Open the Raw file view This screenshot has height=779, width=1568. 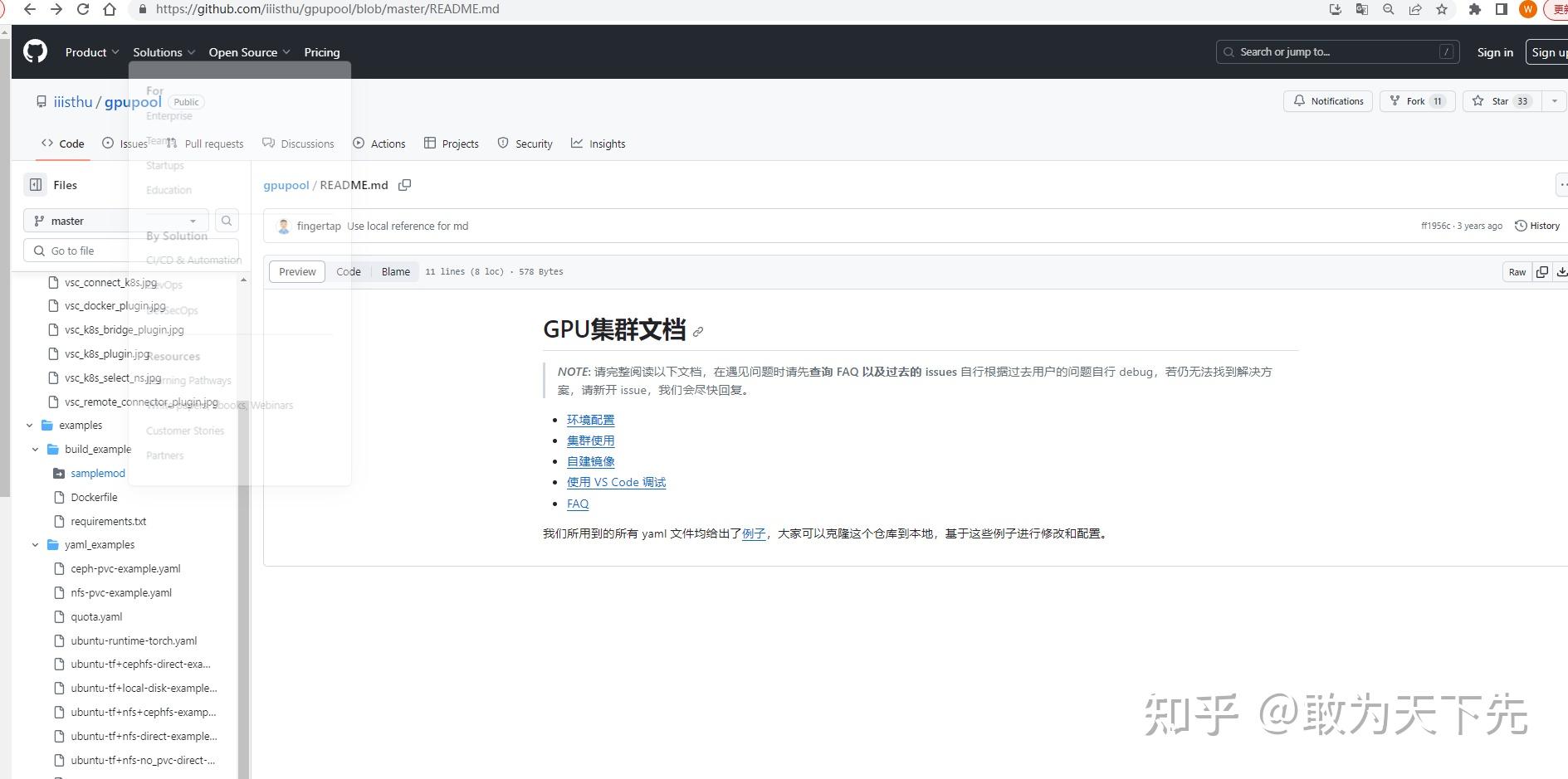[x=1517, y=272]
